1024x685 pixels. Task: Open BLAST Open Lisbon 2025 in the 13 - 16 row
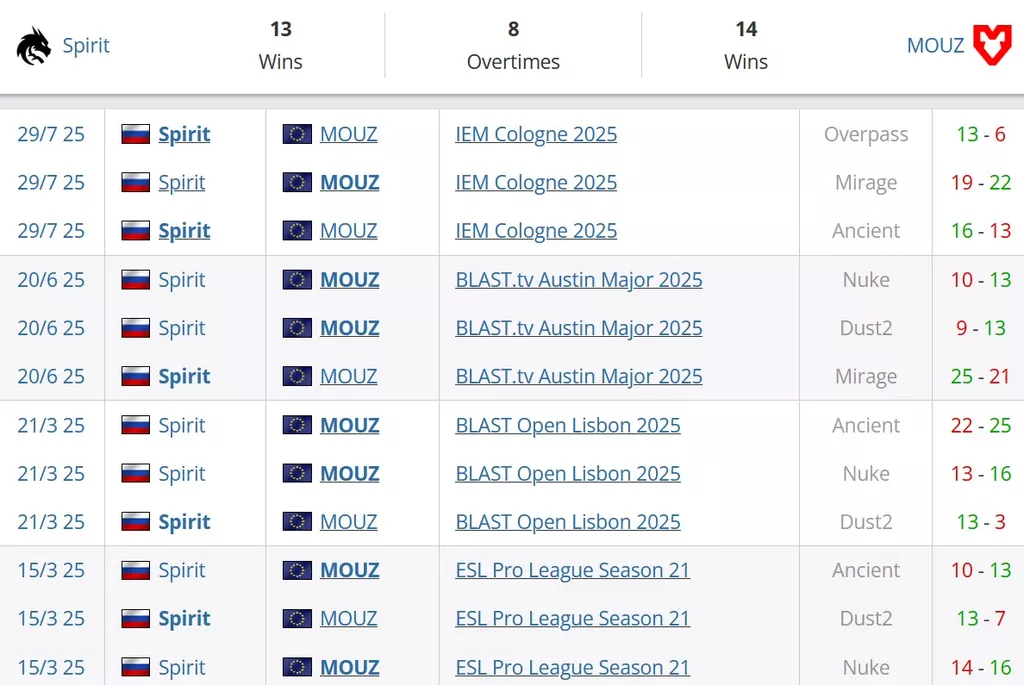pyautogui.click(x=568, y=473)
